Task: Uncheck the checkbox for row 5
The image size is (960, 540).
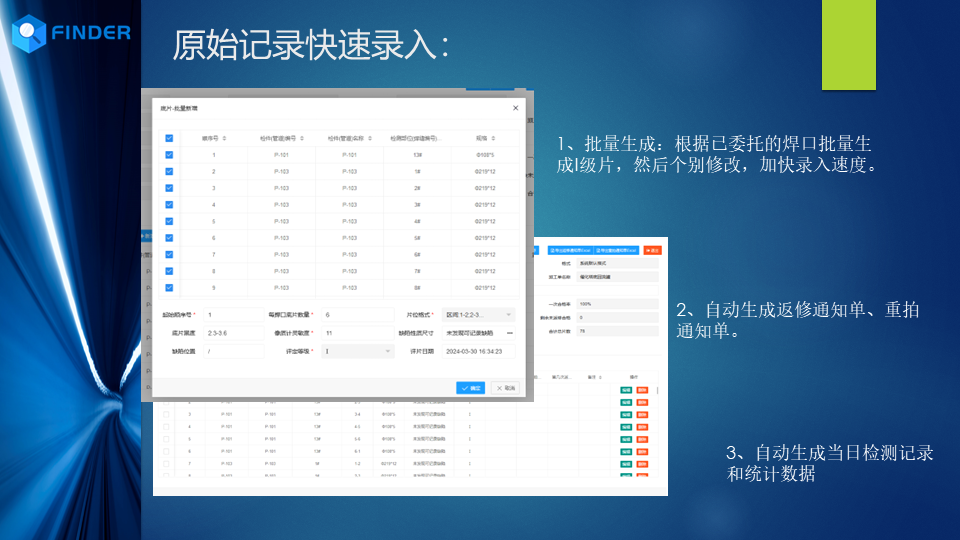Action: [x=169, y=221]
